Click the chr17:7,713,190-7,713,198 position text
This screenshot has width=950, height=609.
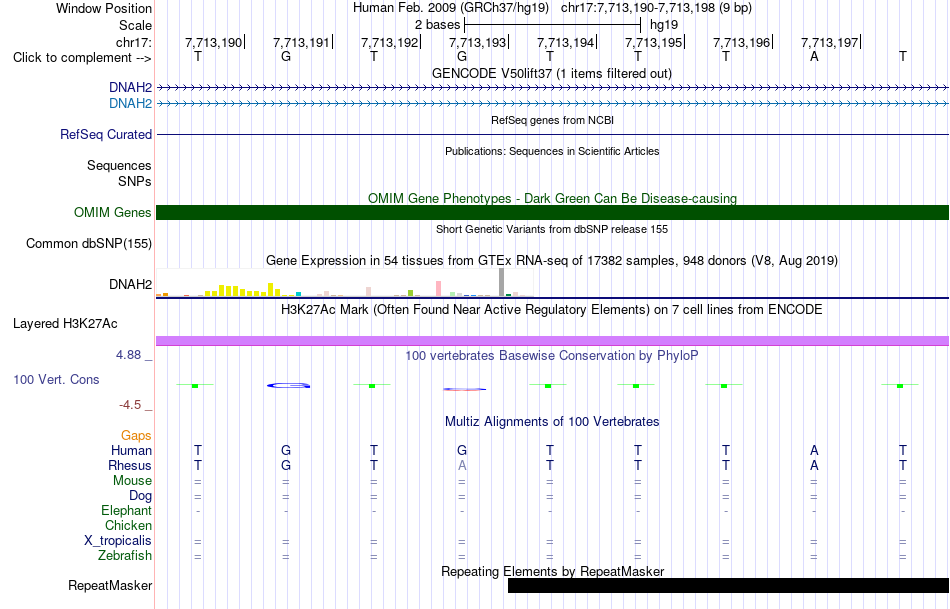(x=657, y=8)
